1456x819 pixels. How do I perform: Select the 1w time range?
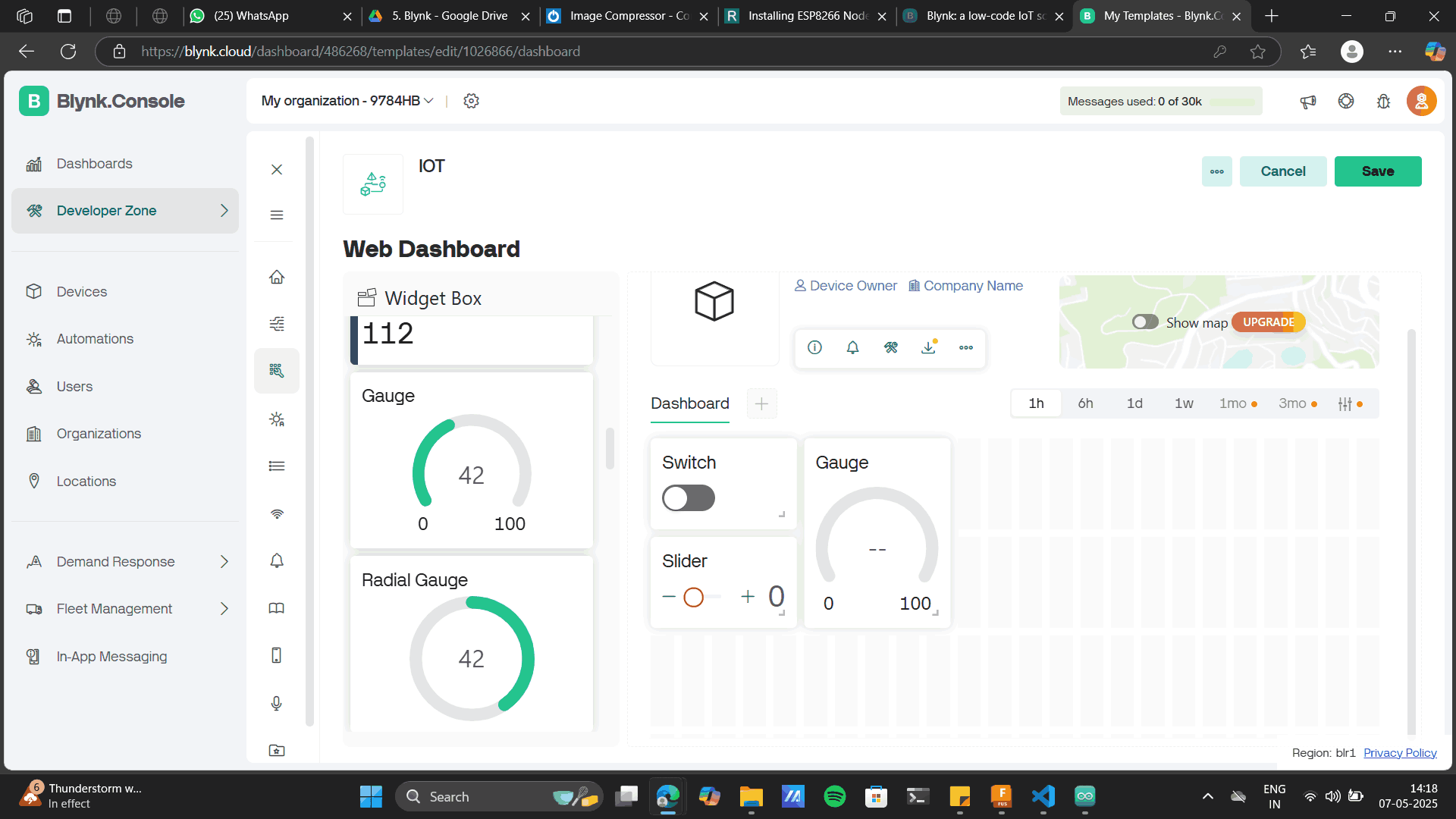click(x=1185, y=403)
